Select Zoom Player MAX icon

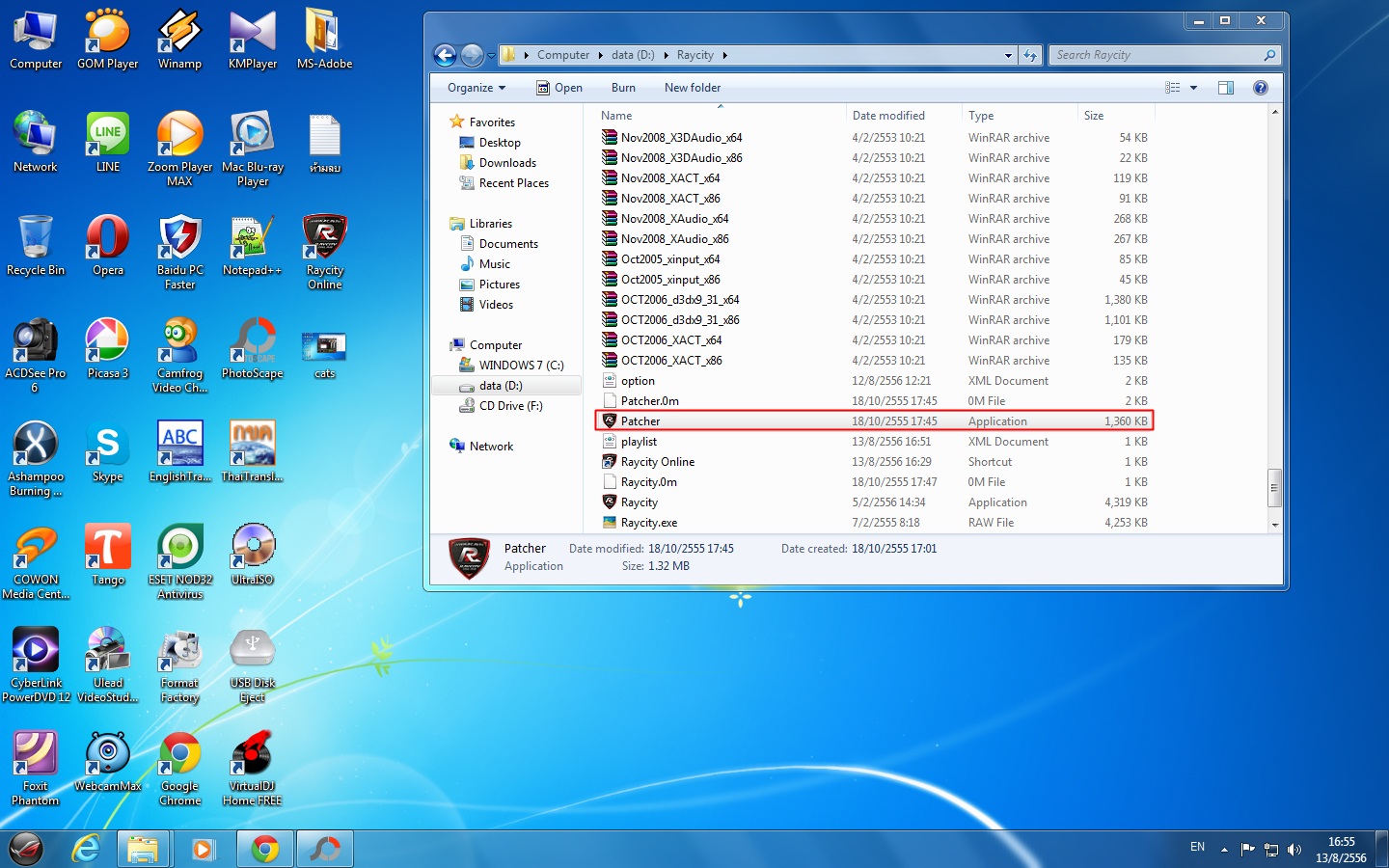point(179,149)
